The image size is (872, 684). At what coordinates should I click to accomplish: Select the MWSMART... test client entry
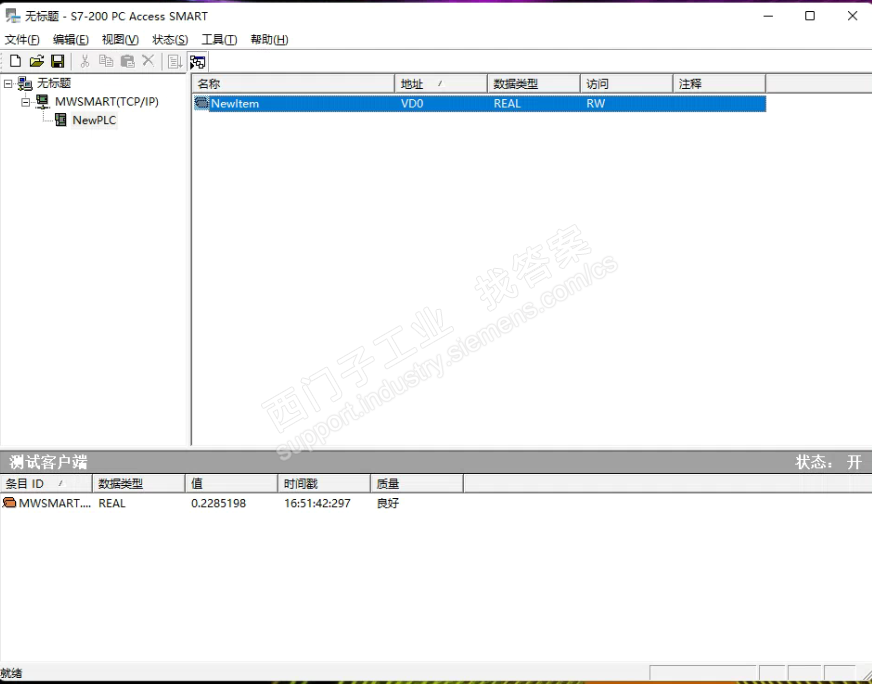point(54,503)
